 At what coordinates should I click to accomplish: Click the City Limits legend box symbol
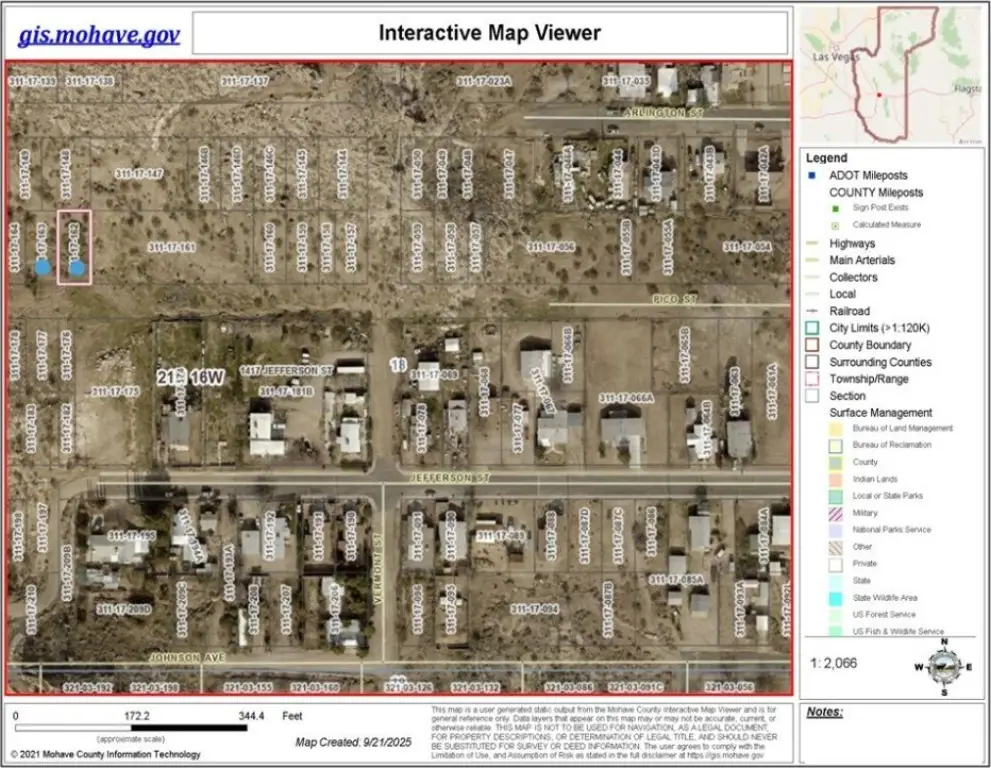click(812, 328)
